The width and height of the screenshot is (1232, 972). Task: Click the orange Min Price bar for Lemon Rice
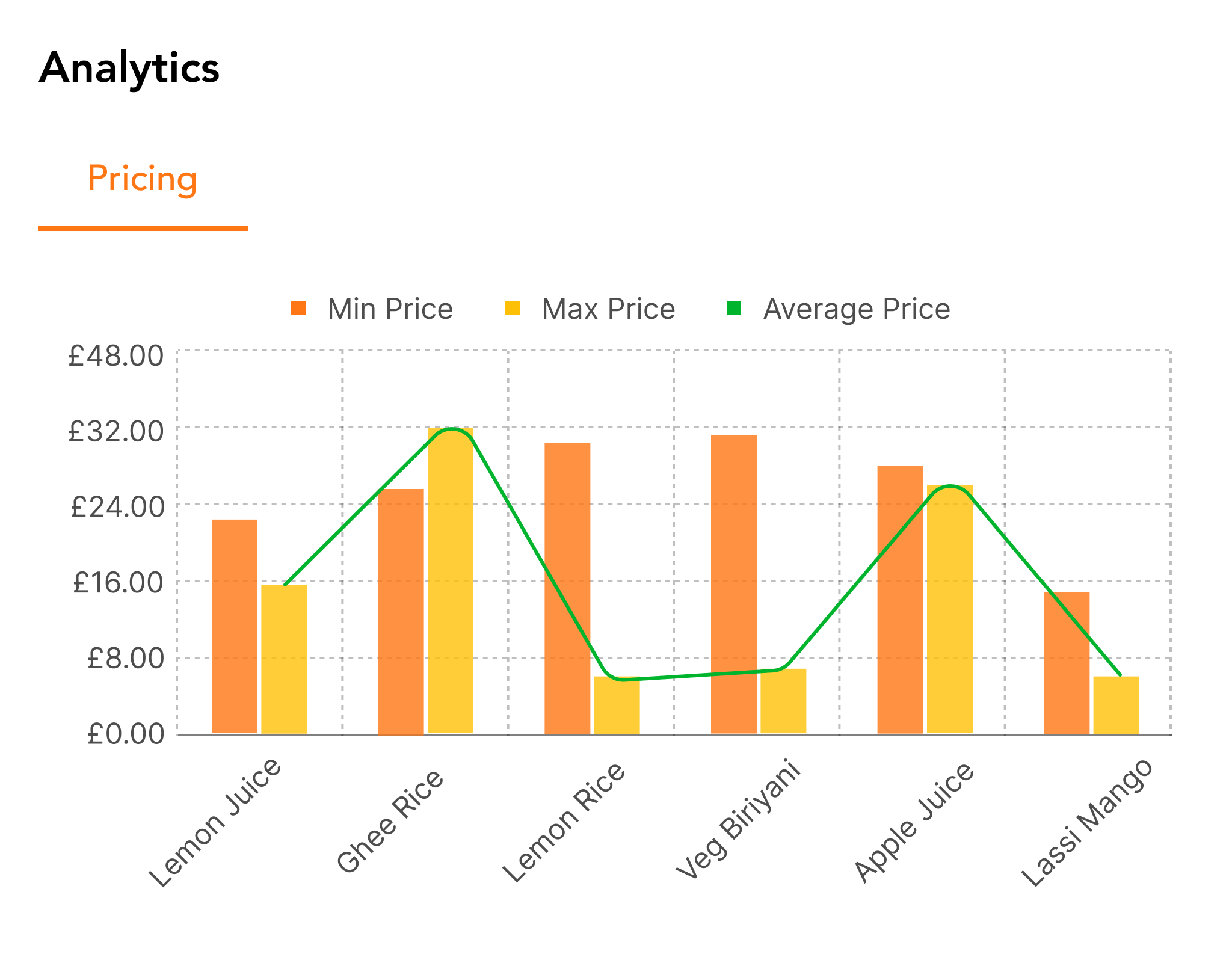tap(567, 588)
